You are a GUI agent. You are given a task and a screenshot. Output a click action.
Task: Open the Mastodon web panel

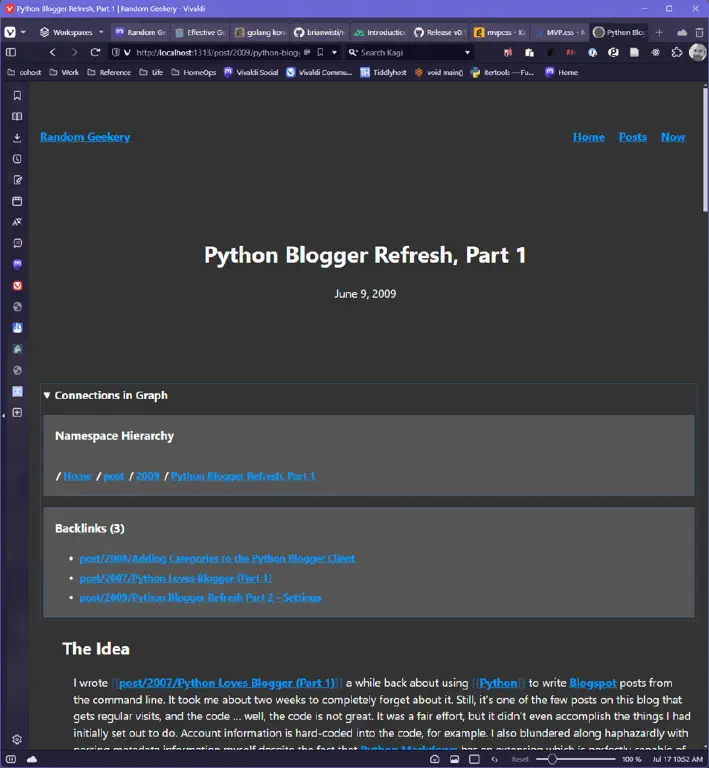pyautogui.click(x=17, y=264)
